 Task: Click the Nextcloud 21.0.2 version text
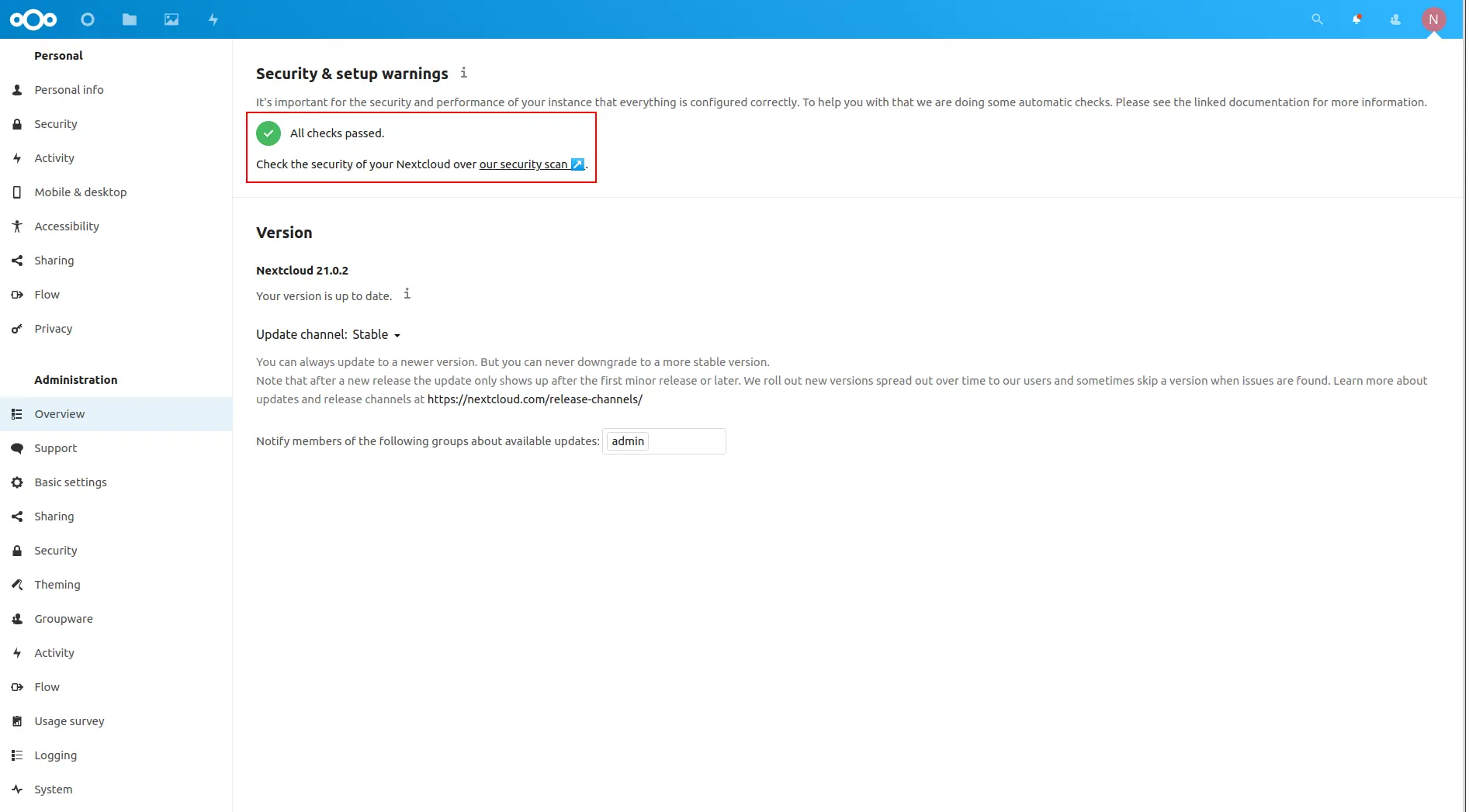tap(302, 271)
